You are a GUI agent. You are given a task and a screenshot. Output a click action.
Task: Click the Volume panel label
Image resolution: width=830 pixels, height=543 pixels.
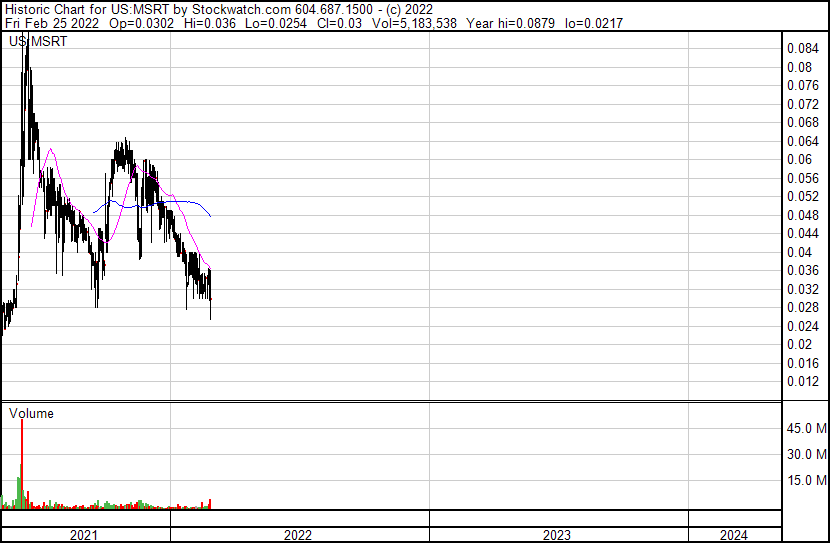[x=31, y=413]
